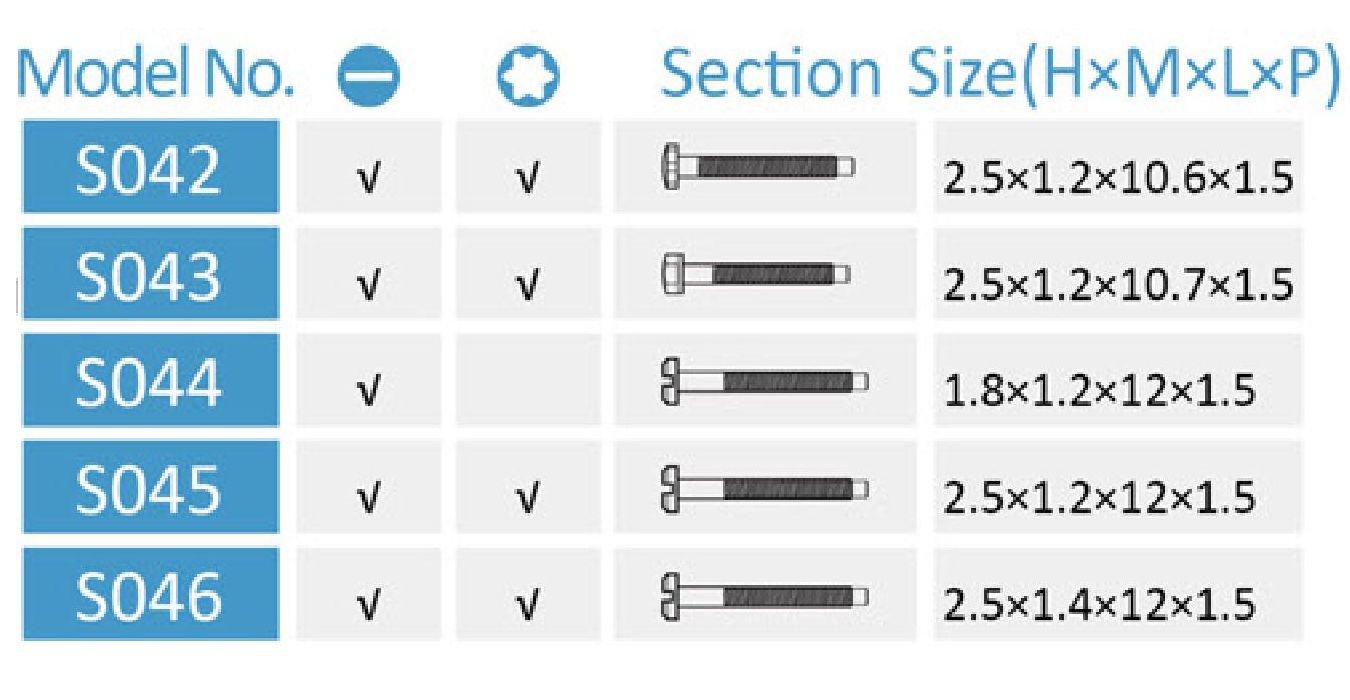Click the S042 screw section image

coord(759,165)
